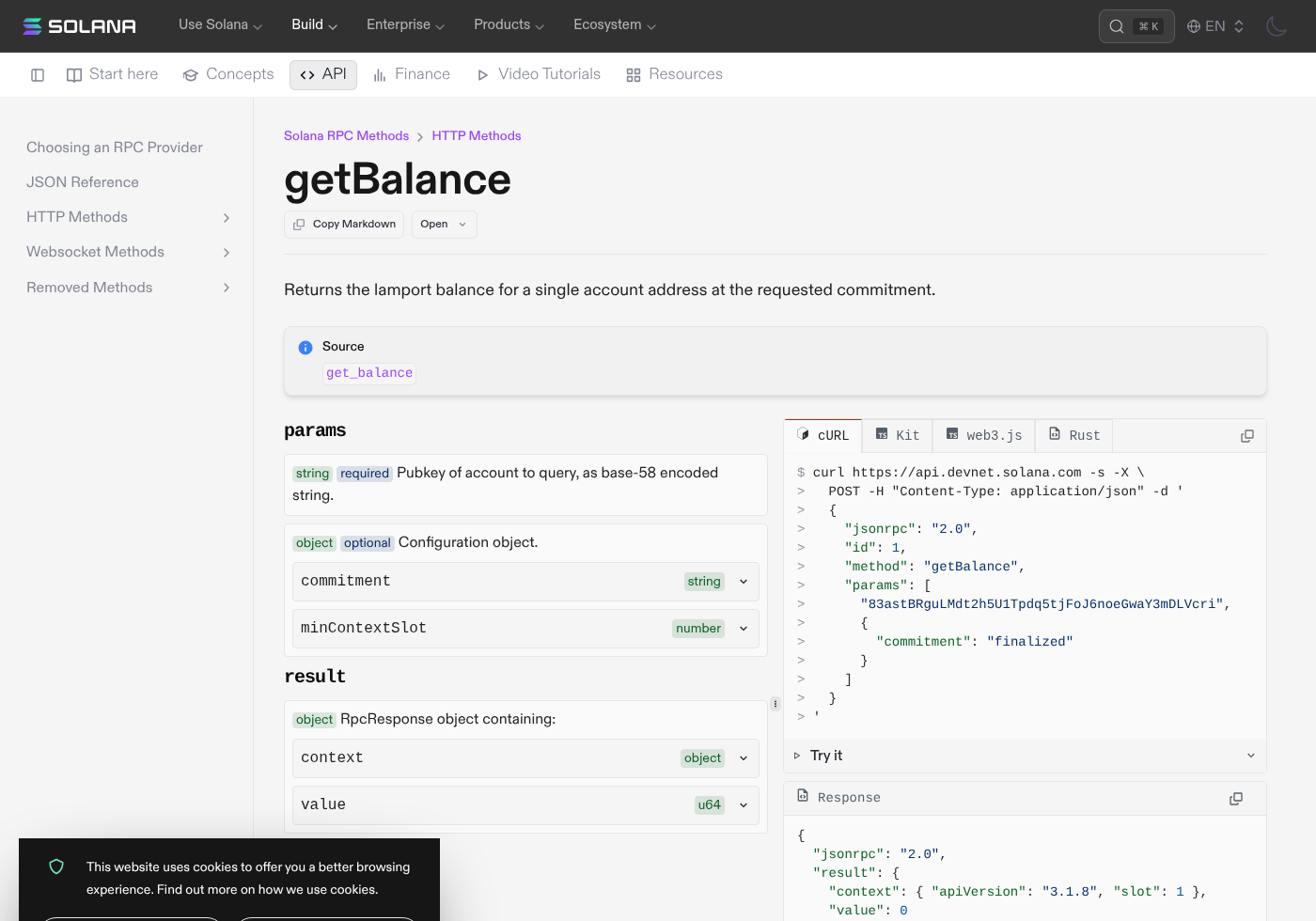Screen dimensions: 1316x921
Task: Toggle the sidebar panel icon
Action: pyautogui.click(x=38, y=75)
